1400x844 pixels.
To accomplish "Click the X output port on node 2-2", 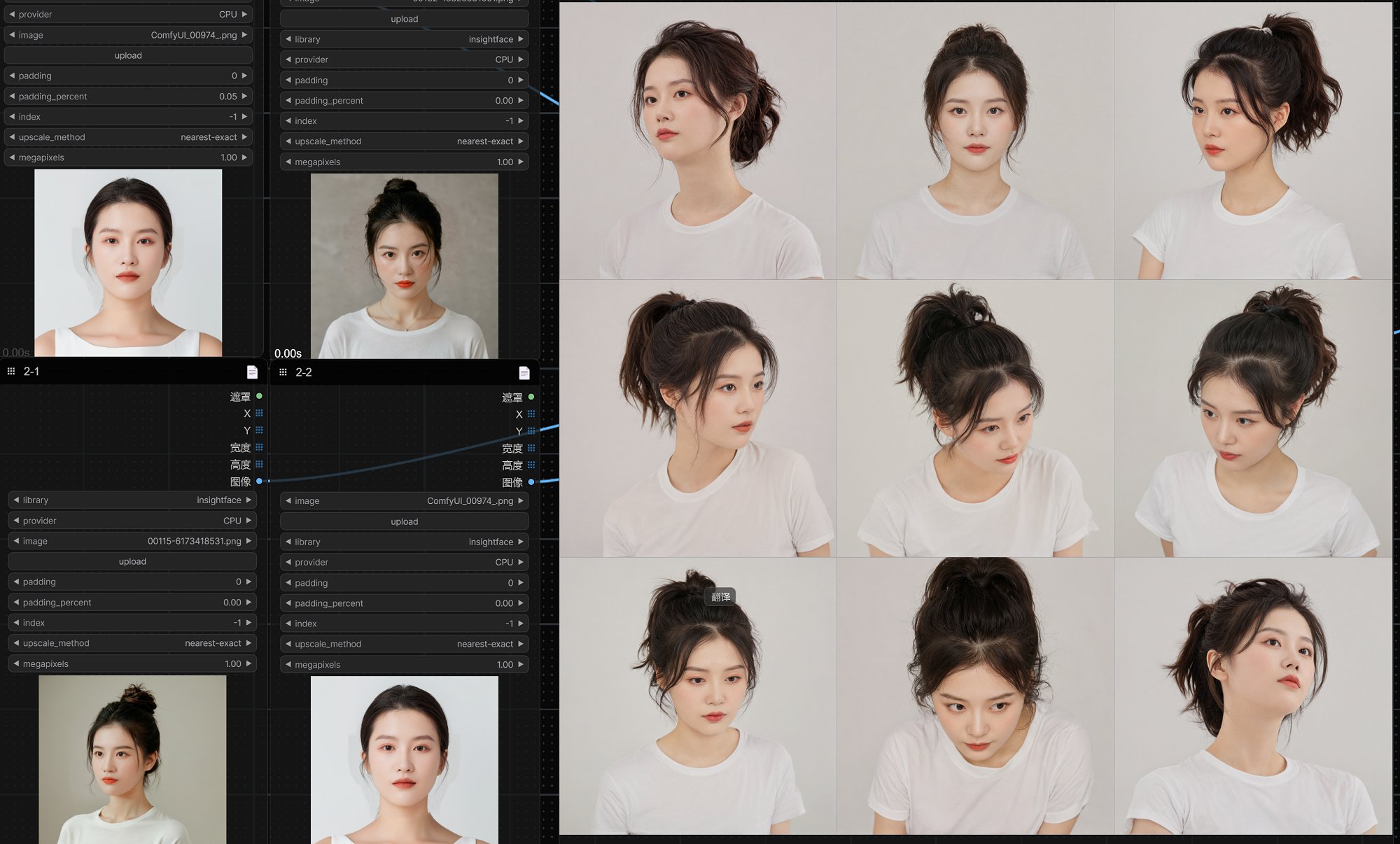I will pyautogui.click(x=531, y=414).
